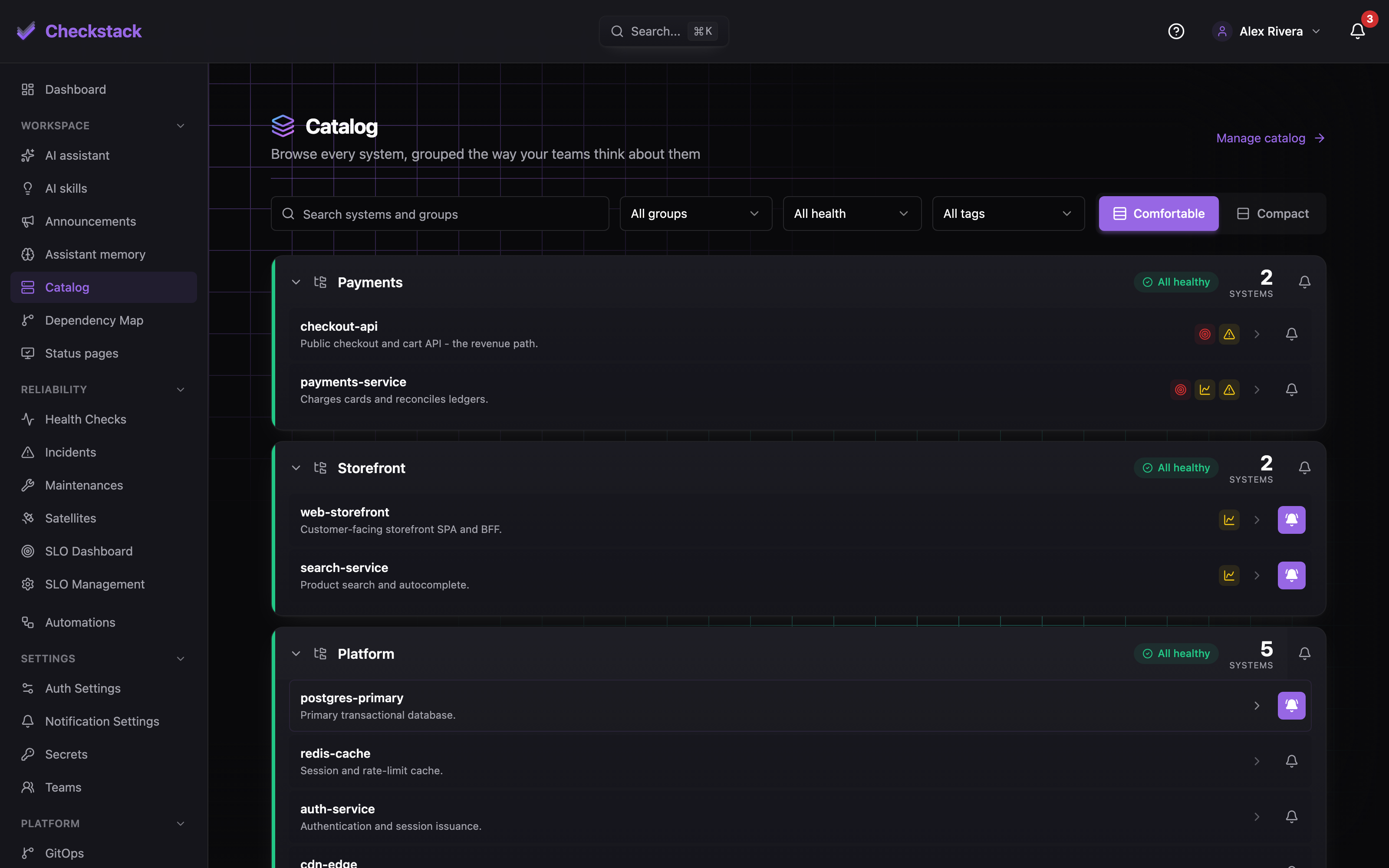Click the Payments group tree icon

click(x=320, y=282)
